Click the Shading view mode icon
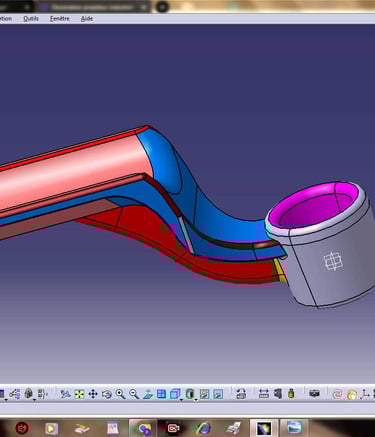 click(x=190, y=394)
